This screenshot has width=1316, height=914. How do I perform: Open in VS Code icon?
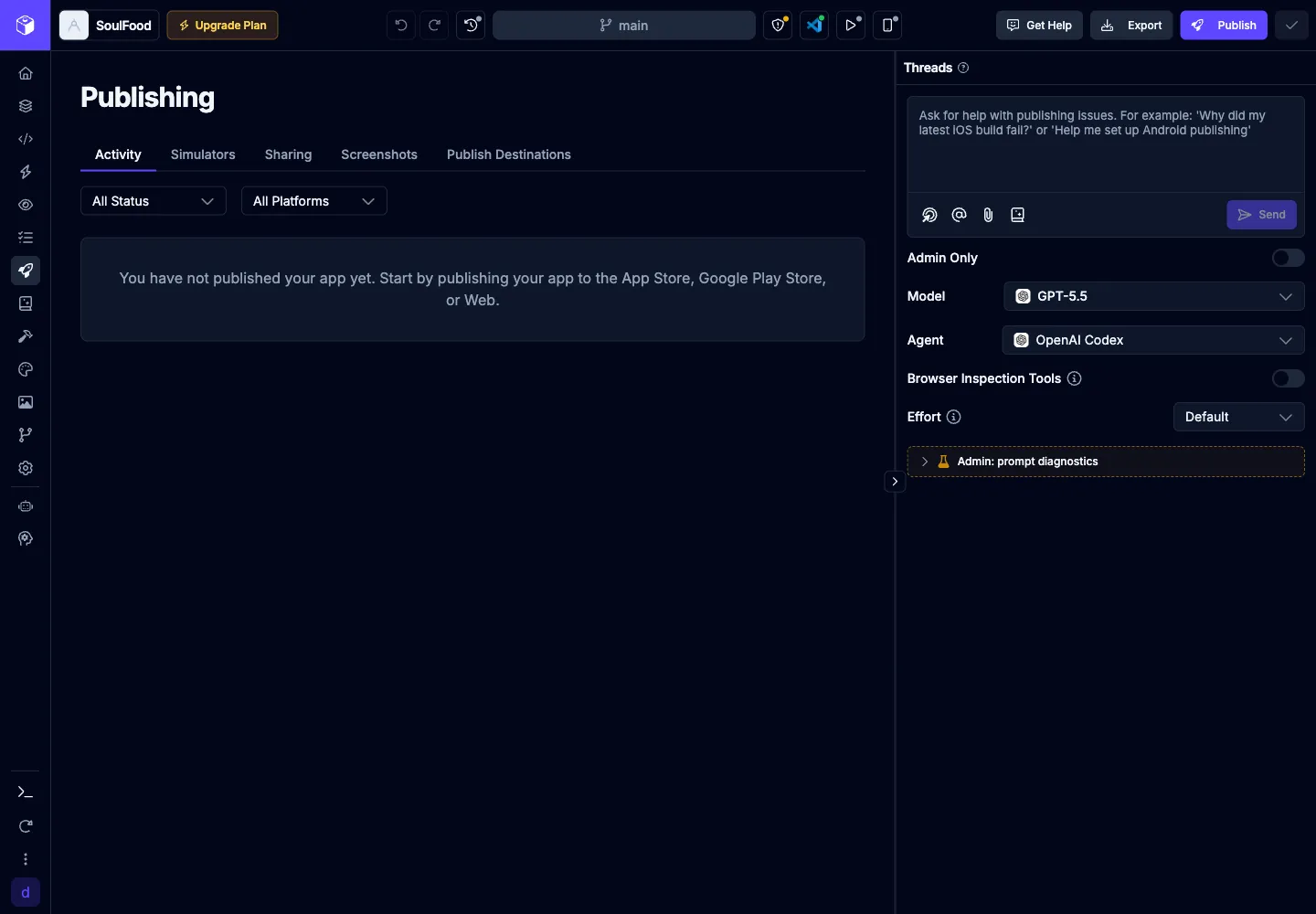[x=814, y=26]
